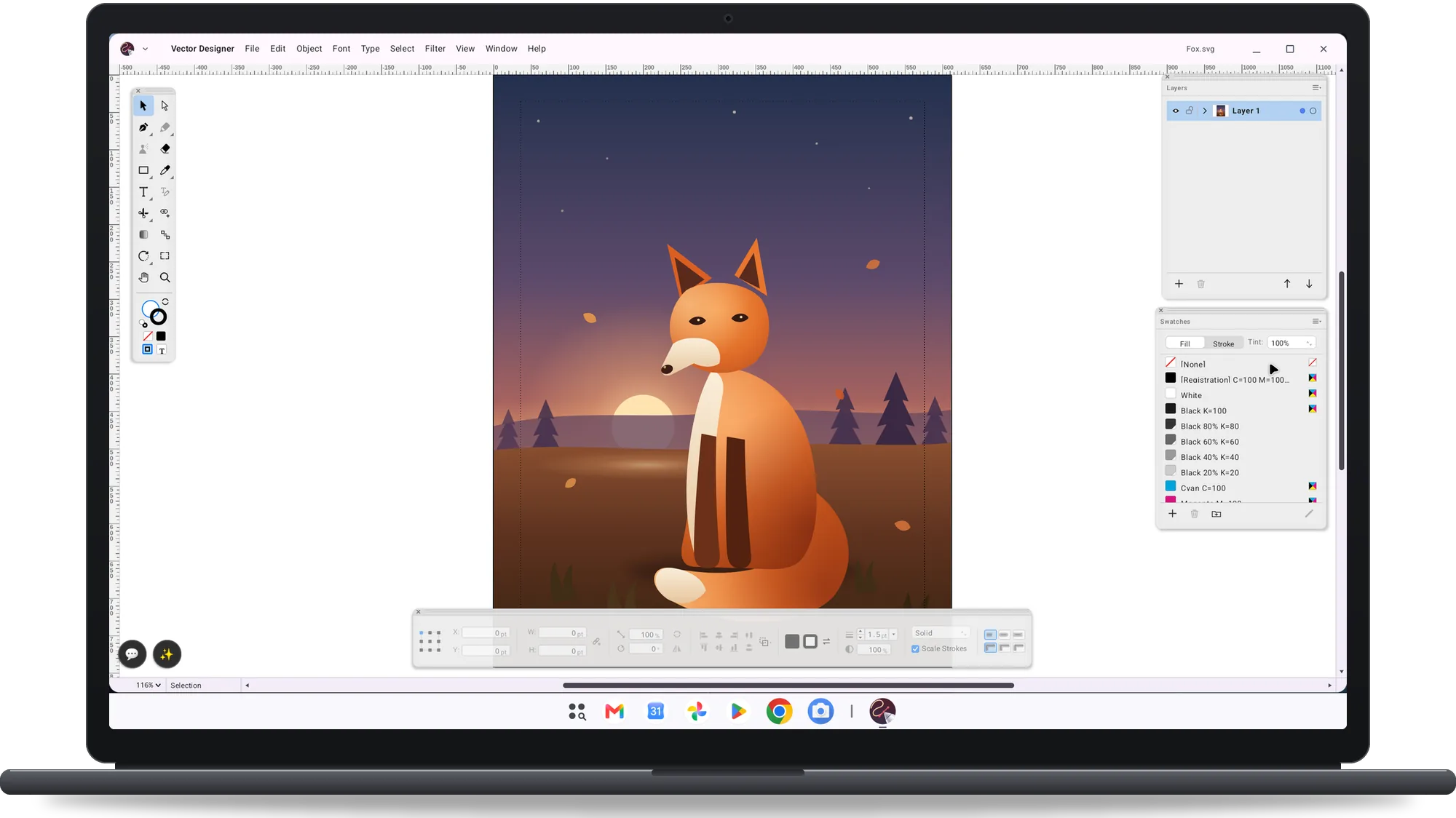Screen dimensions: 1456x818
Task: Toggle constrain proportions link icon
Action: tap(596, 642)
